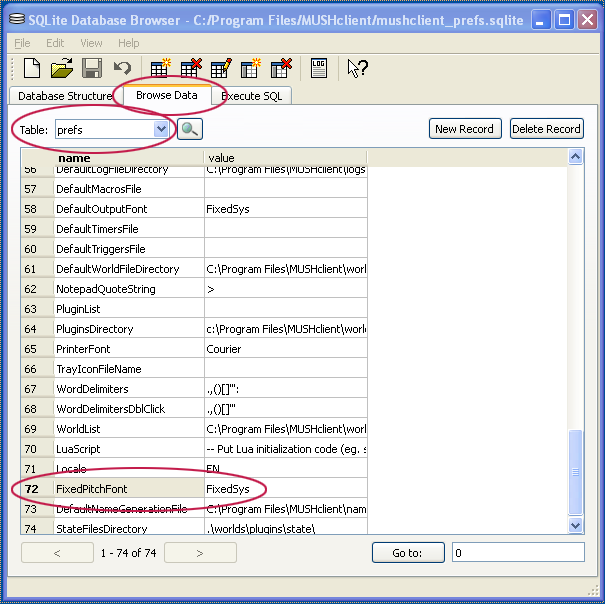
Task: Open the View menu
Action: (x=91, y=43)
